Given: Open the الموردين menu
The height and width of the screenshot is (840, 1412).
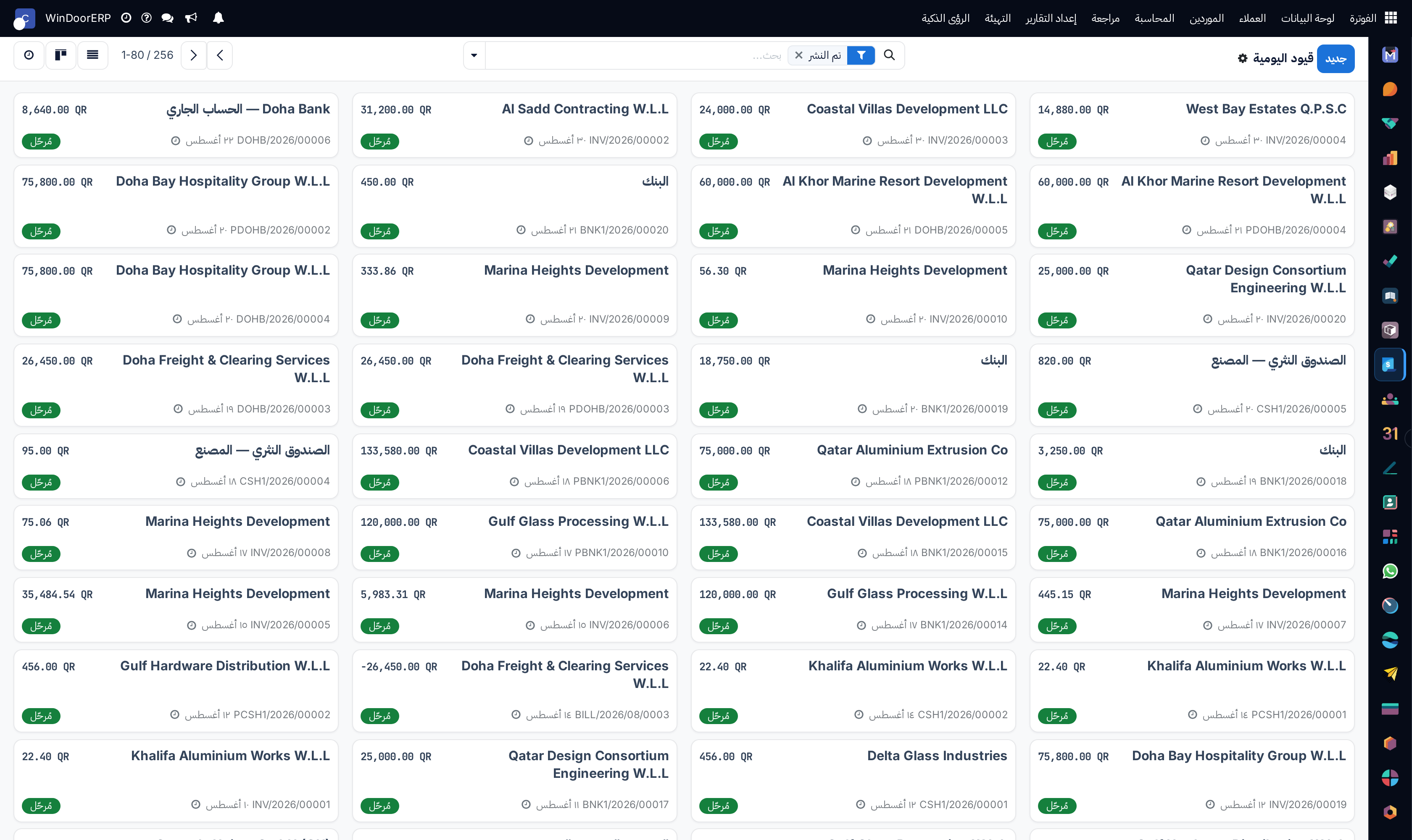Looking at the screenshot, I should (x=1207, y=18).
